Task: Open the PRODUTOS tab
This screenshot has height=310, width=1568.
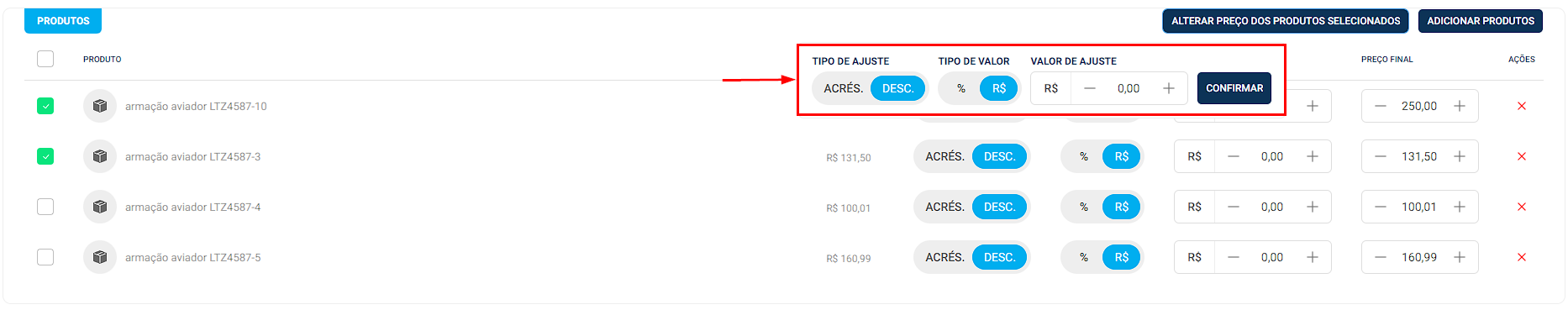Action: pyautogui.click(x=63, y=21)
